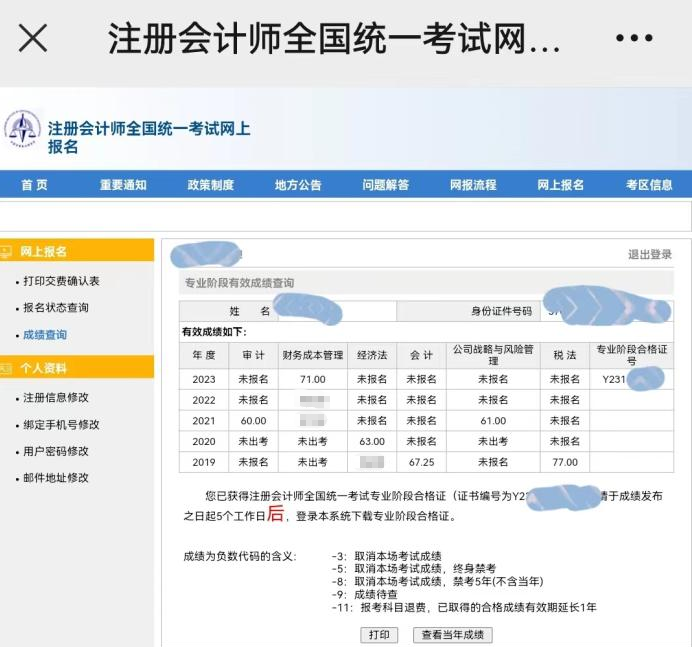
Task: Open 注册信息修改 in sidebar
Action: [x=56, y=397]
